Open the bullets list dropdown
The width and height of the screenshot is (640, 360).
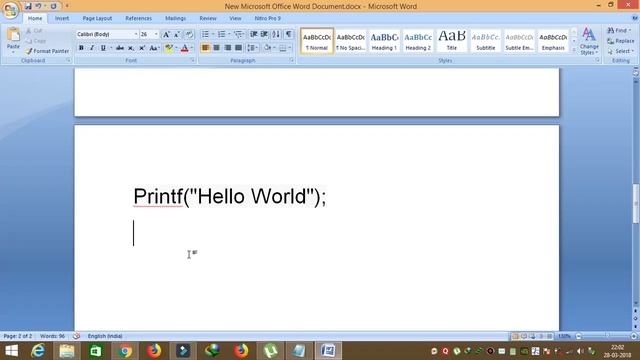pos(213,34)
